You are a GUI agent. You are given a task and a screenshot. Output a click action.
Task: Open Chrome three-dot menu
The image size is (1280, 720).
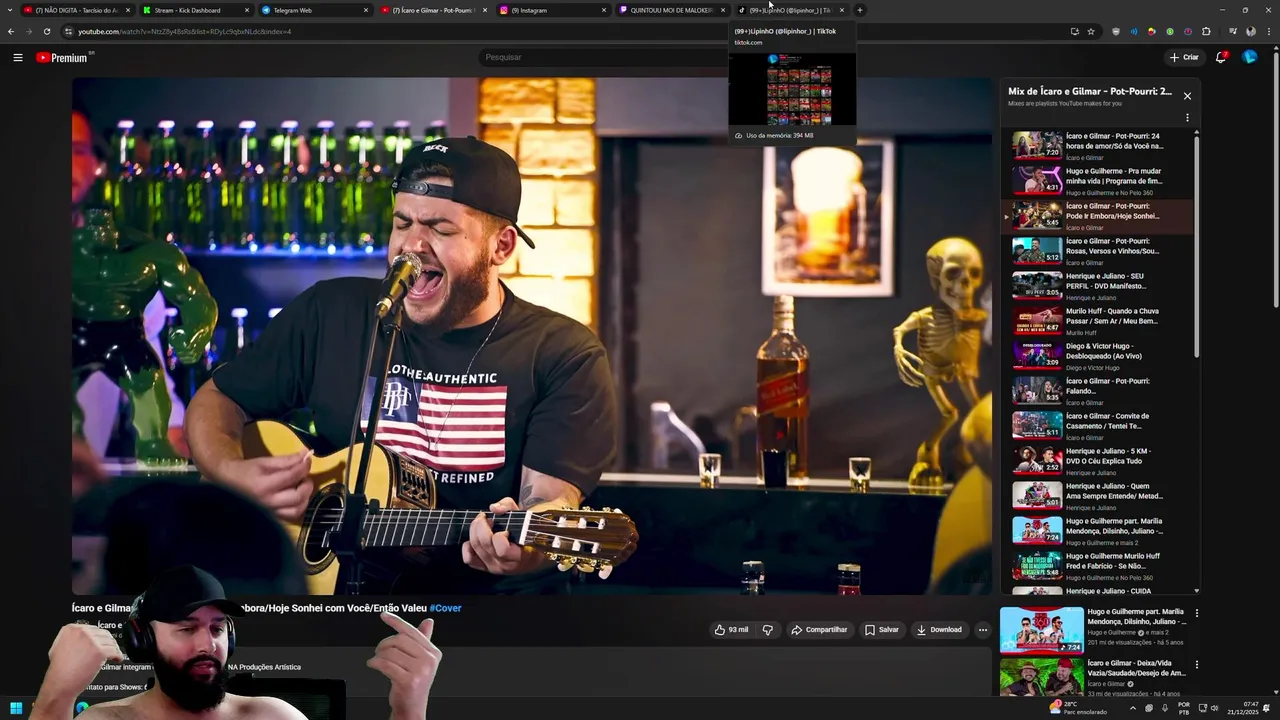(1268, 31)
